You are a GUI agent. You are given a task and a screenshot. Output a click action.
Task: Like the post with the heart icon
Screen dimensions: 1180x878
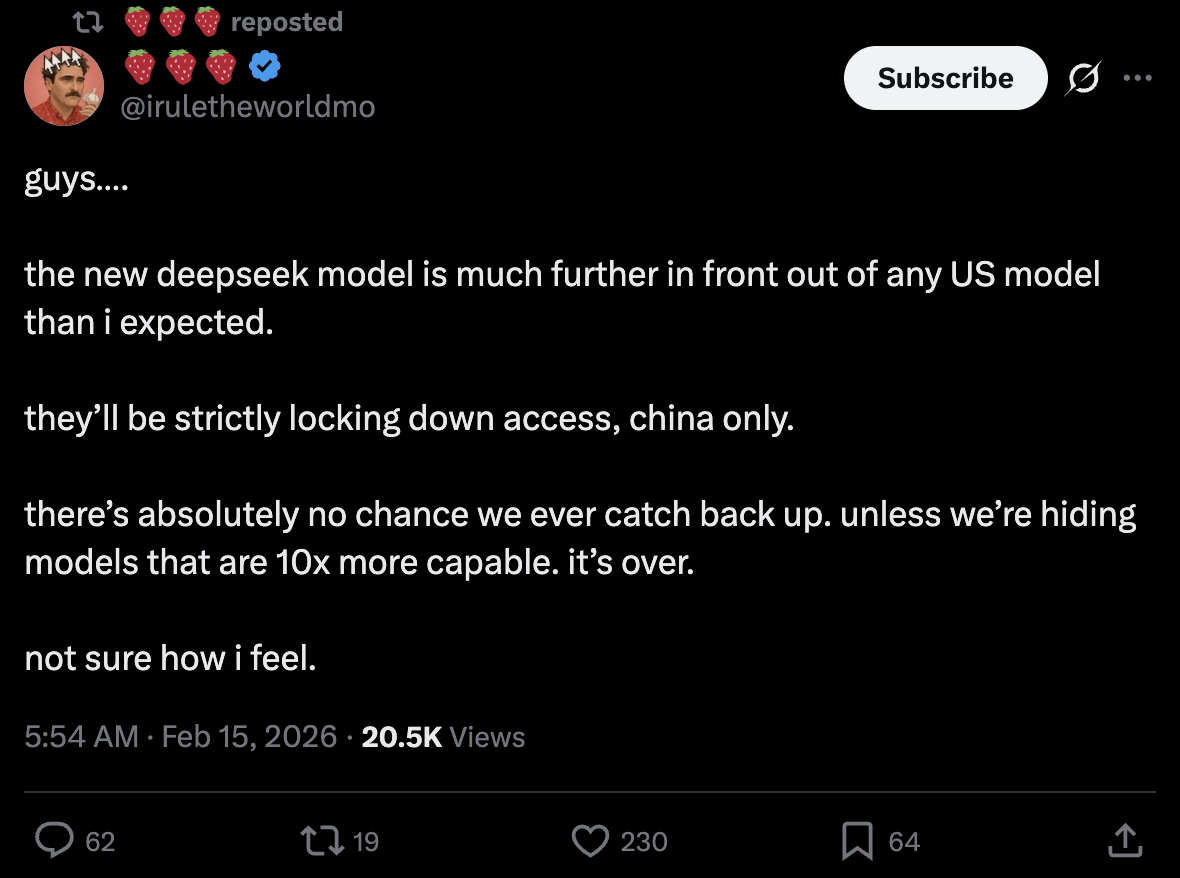pos(591,841)
